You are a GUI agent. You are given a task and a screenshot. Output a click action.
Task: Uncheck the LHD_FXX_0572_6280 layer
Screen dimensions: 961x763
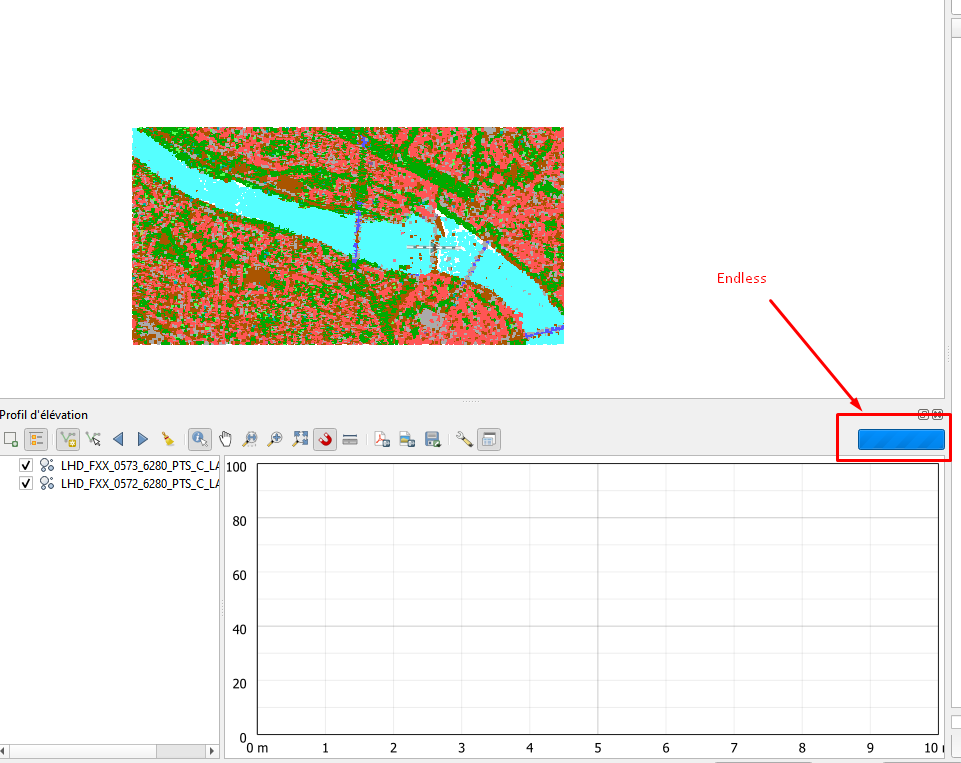pyautogui.click(x=25, y=483)
